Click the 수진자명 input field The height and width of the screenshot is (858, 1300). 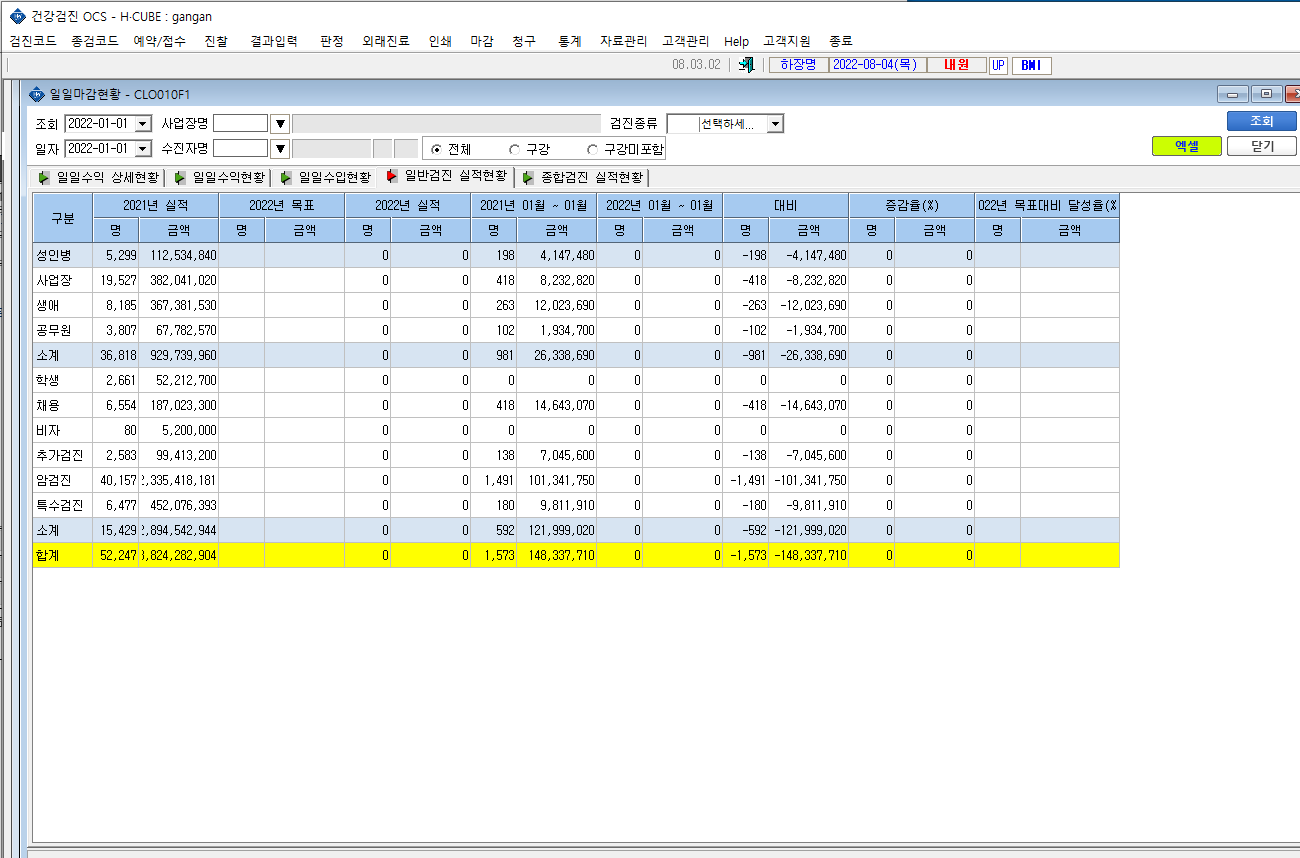[240, 149]
